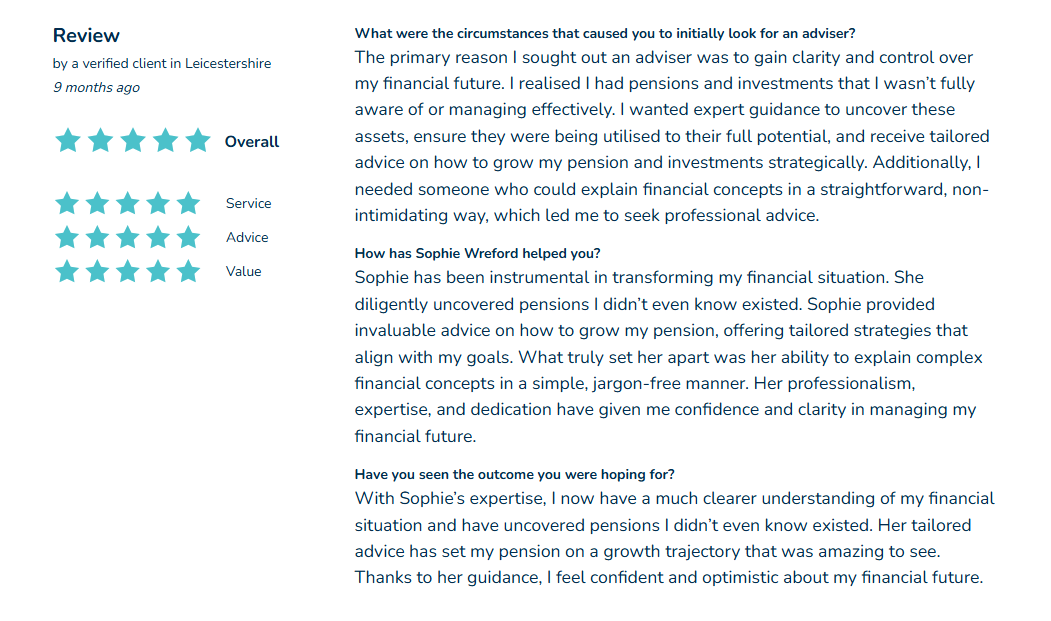Click the third star in the Overall rating
This screenshot has height=621, width=1051.
point(133,141)
